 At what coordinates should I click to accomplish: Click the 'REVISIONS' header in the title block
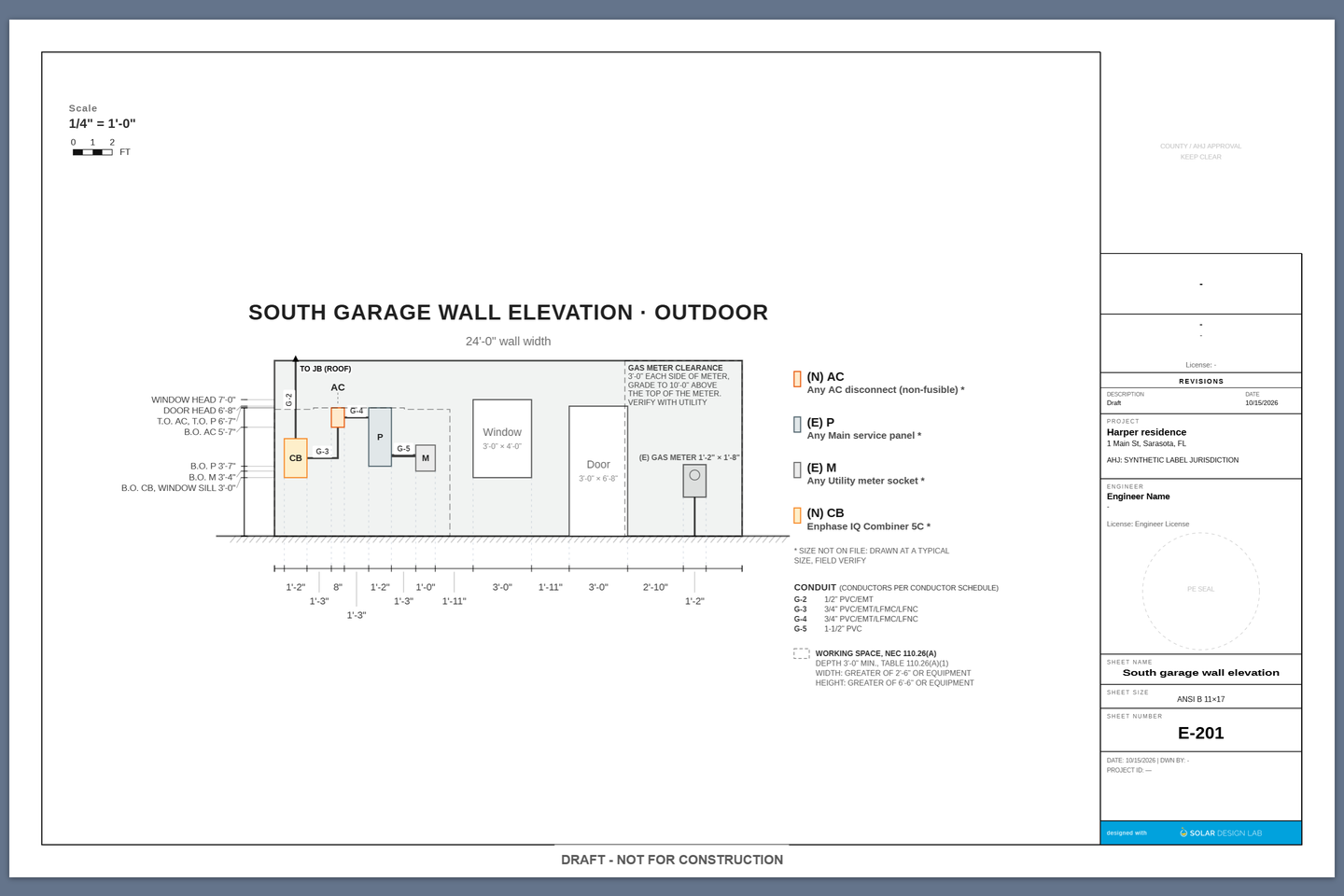pos(1201,381)
